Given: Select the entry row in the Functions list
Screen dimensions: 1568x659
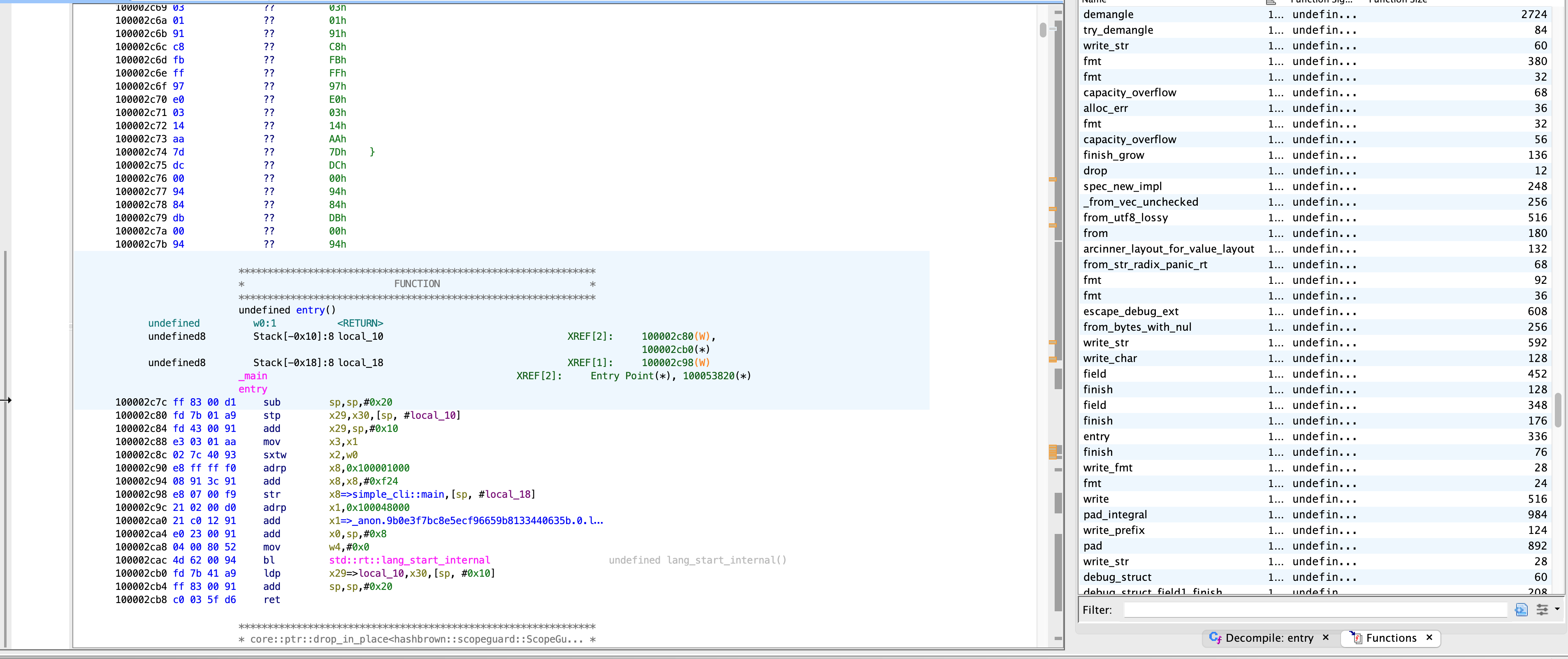Looking at the screenshot, I should point(1096,436).
